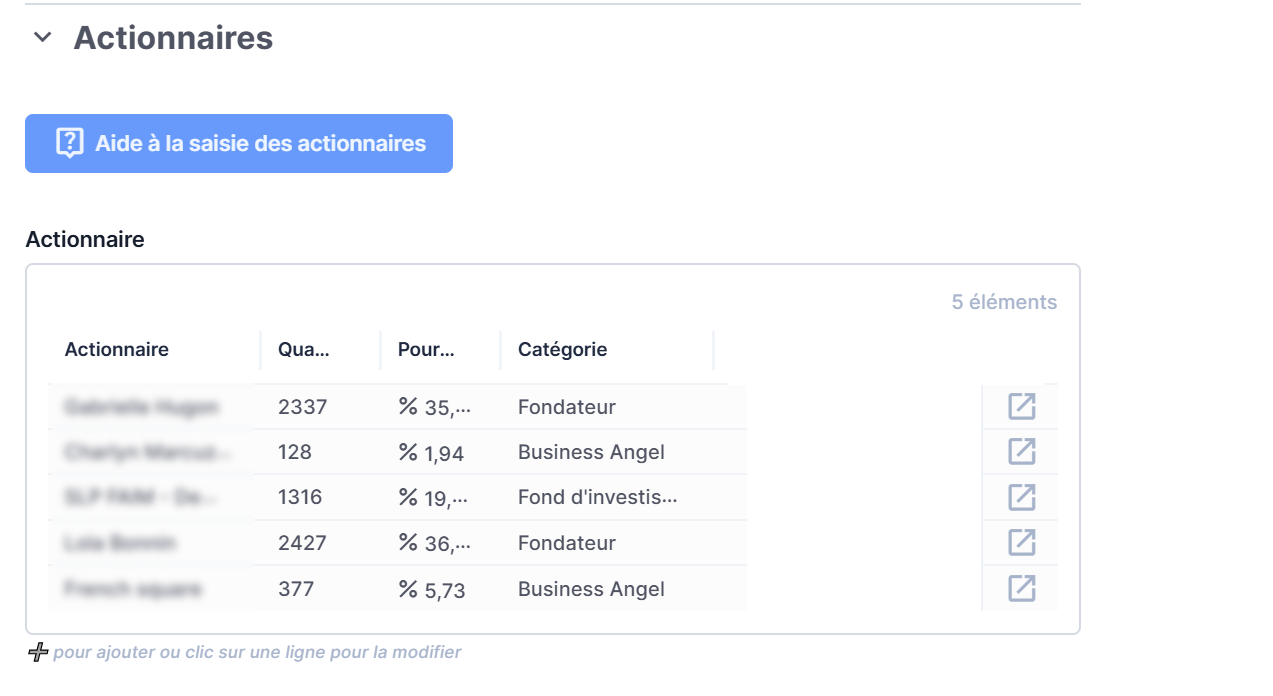Sort by the Actionnaire column header
The width and height of the screenshot is (1273, 696).
tap(116, 349)
